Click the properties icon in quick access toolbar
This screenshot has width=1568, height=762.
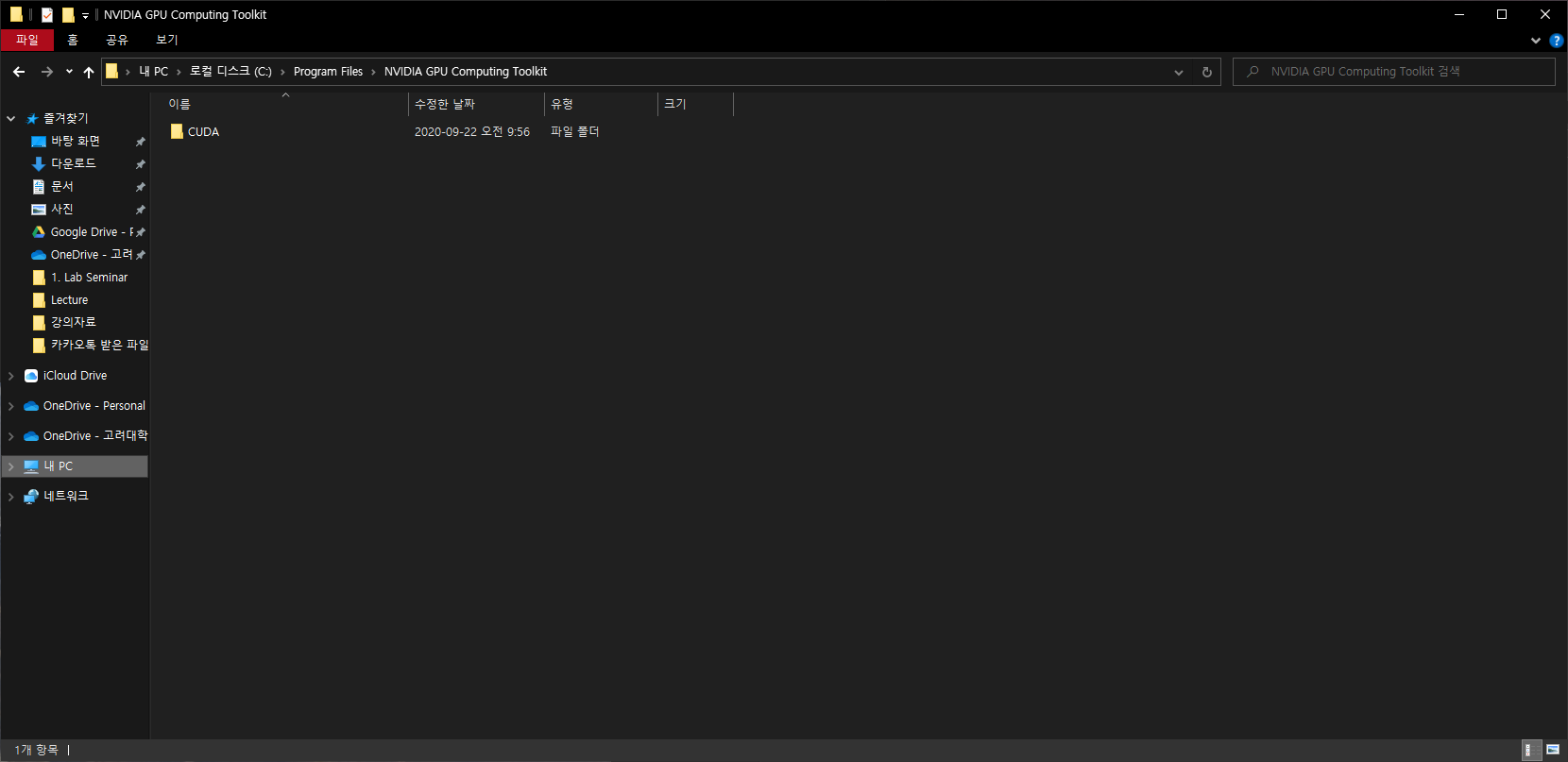(46, 14)
